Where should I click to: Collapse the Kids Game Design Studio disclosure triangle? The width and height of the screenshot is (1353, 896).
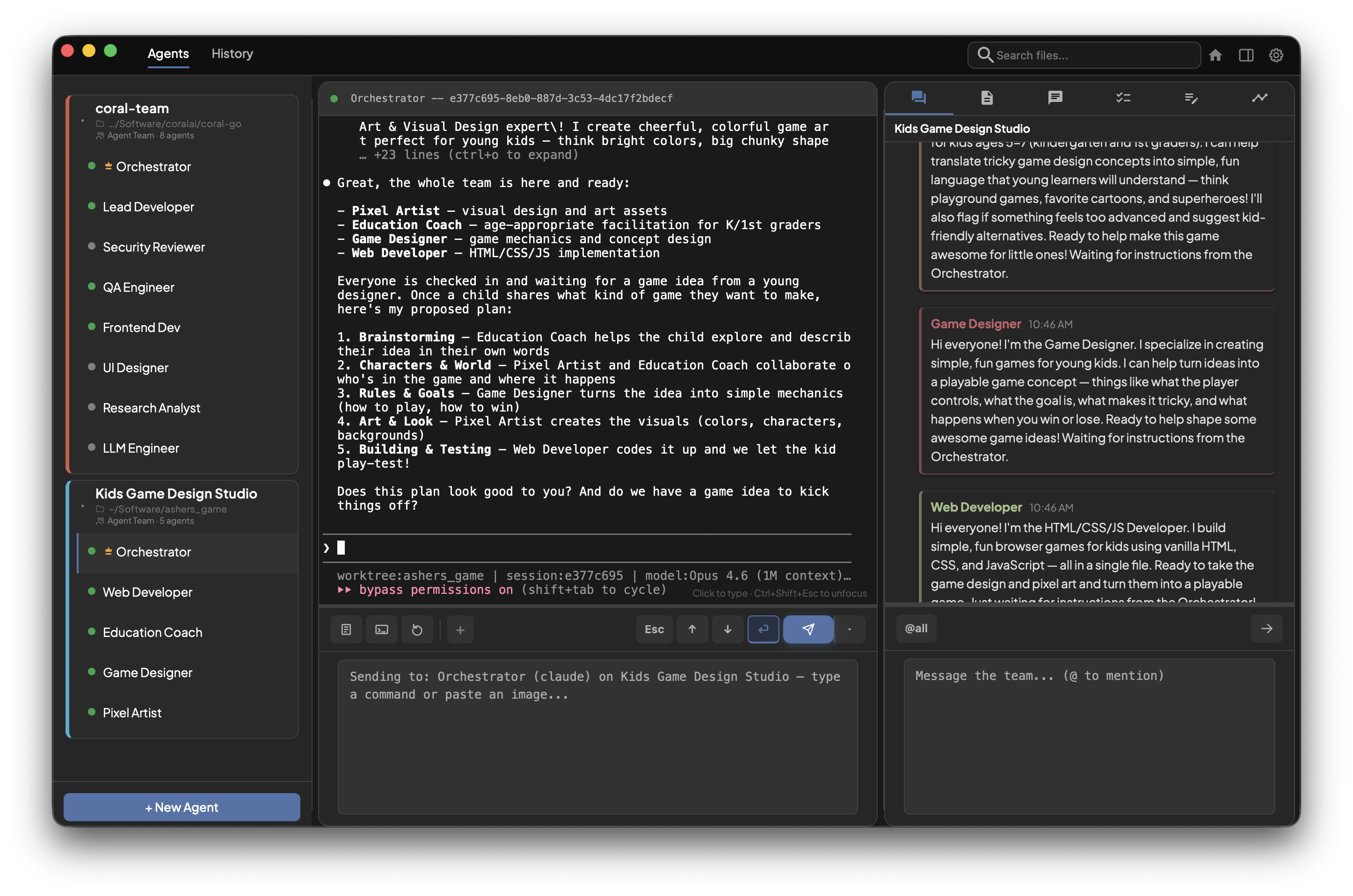(x=83, y=507)
